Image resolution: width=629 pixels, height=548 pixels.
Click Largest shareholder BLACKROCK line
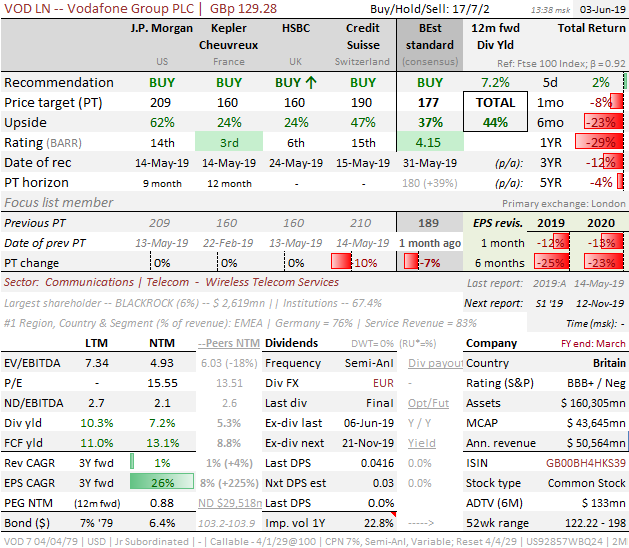coord(193,303)
